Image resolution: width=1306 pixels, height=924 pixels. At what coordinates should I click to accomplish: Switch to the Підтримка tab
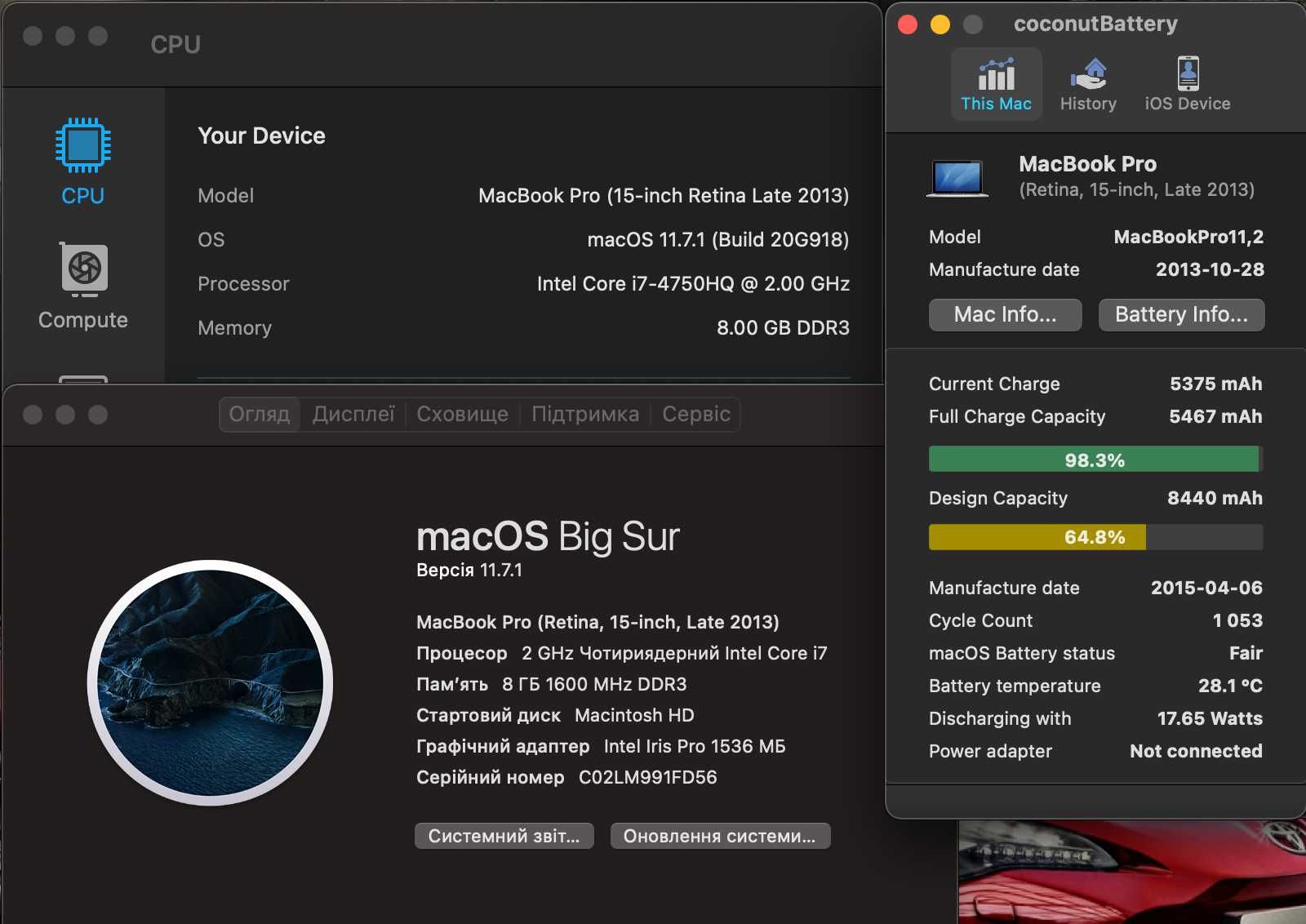585,414
